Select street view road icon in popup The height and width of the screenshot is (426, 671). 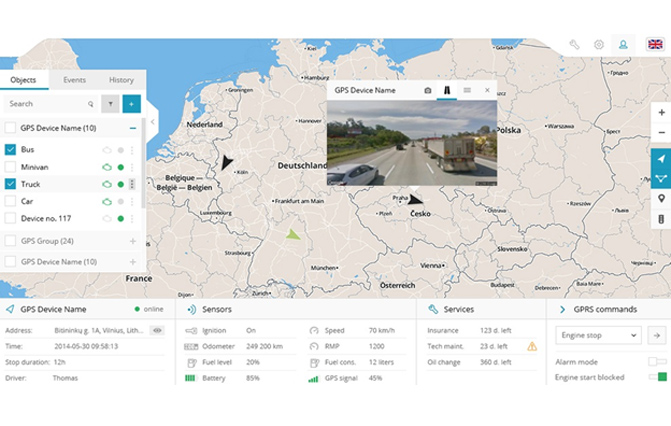click(x=447, y=90)
